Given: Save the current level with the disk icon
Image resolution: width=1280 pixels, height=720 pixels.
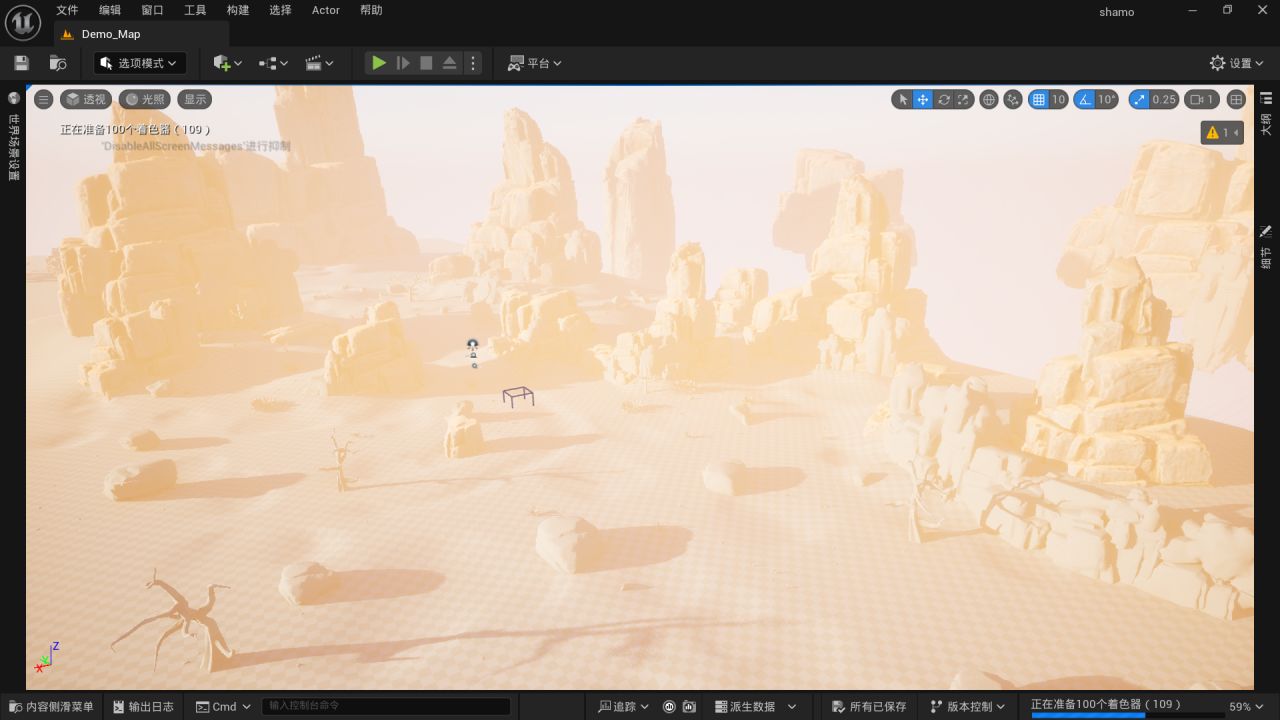Looking at the screenshot, I should pyautogui.click(x=21, y=63).
